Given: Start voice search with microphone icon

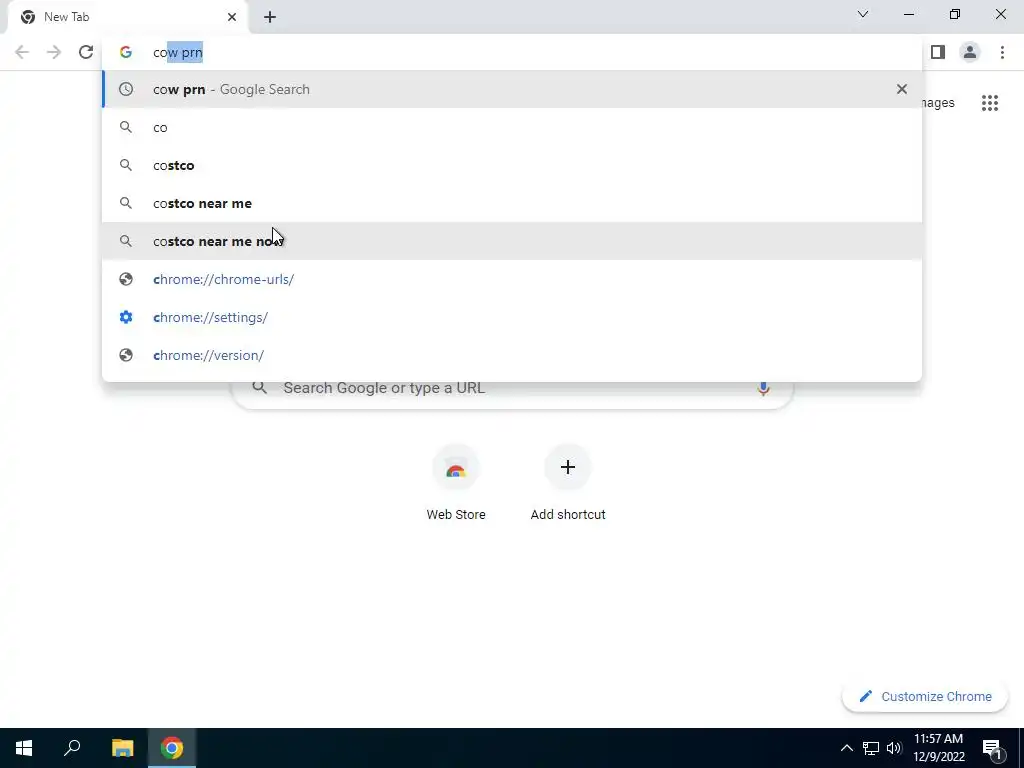Looking at the screenshot, I should [763, 389].
